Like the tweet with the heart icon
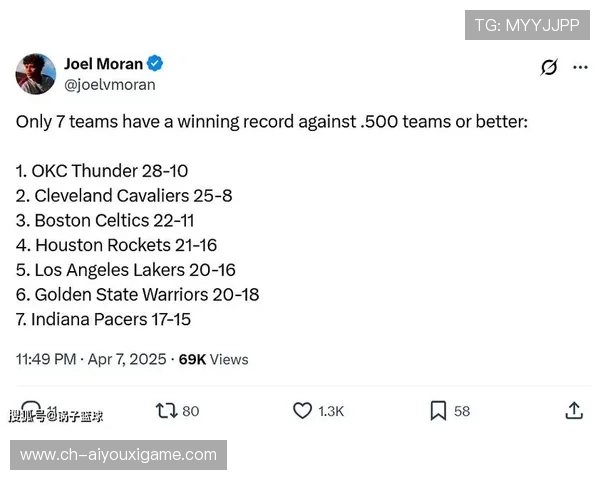 click(302, 411)
